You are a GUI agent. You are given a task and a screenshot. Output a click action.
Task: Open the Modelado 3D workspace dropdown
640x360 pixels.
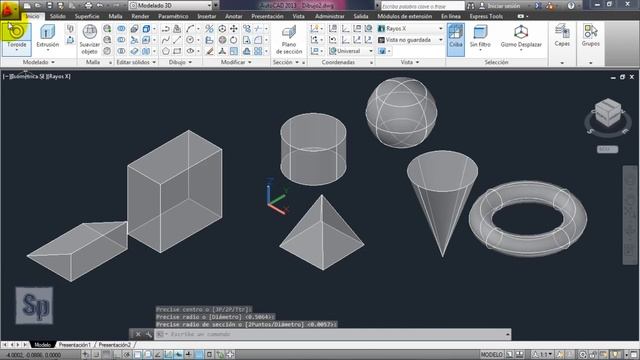[171, 6]
